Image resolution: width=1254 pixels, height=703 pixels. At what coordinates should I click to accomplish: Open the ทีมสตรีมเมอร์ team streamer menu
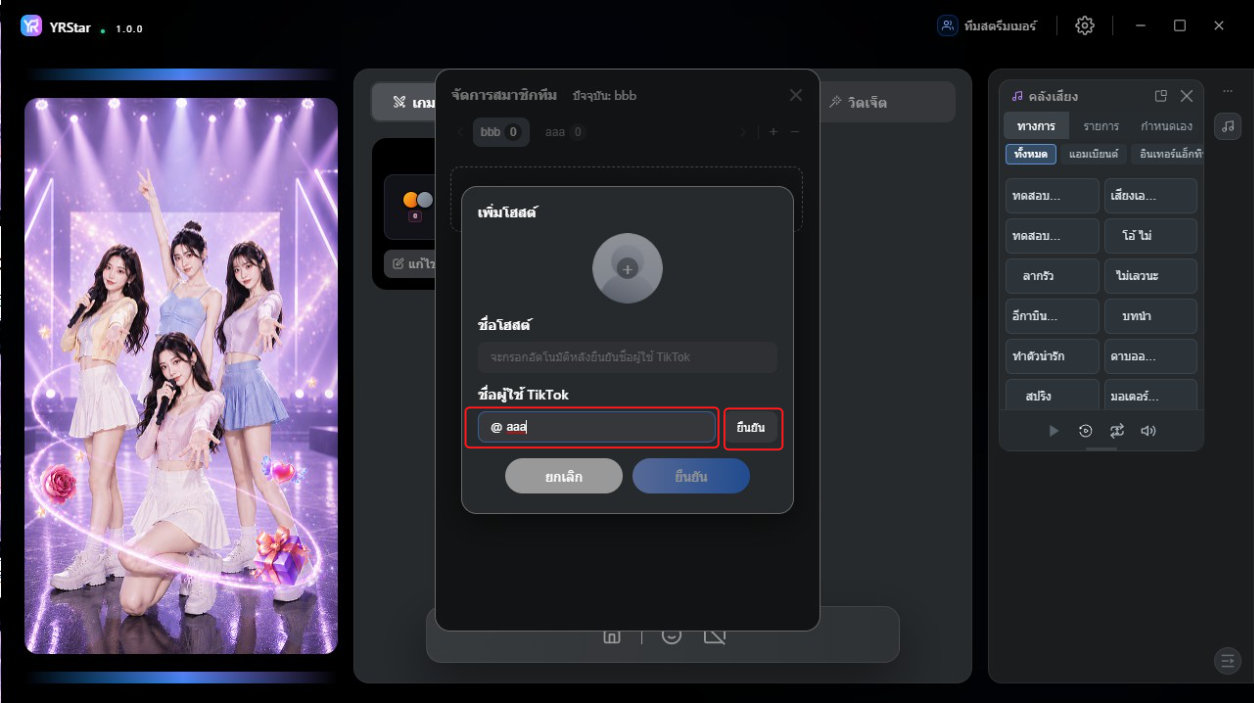pyautogui.click(x=988, y=26)
